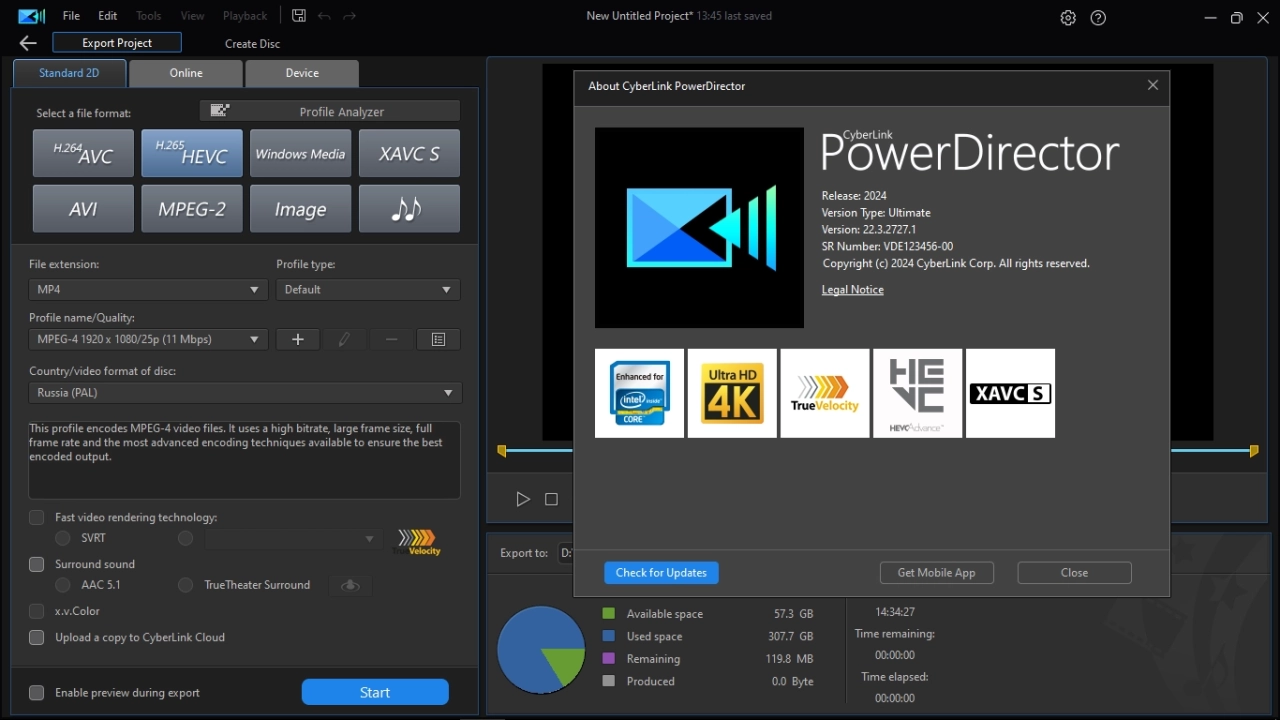Enable the Surround sound checkbox

coord(37,564)
